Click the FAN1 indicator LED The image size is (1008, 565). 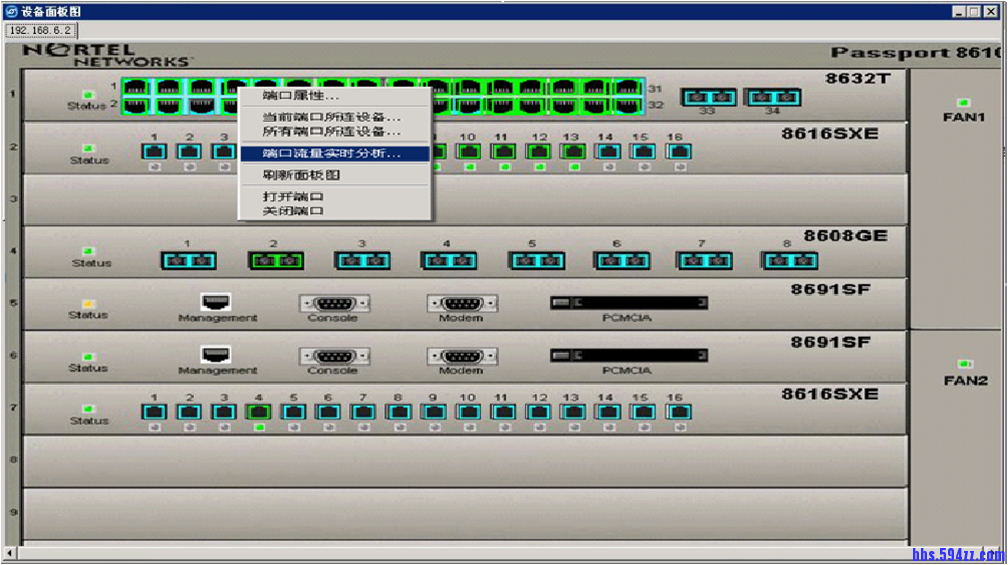pyautogui.click(x=963, y=103)
